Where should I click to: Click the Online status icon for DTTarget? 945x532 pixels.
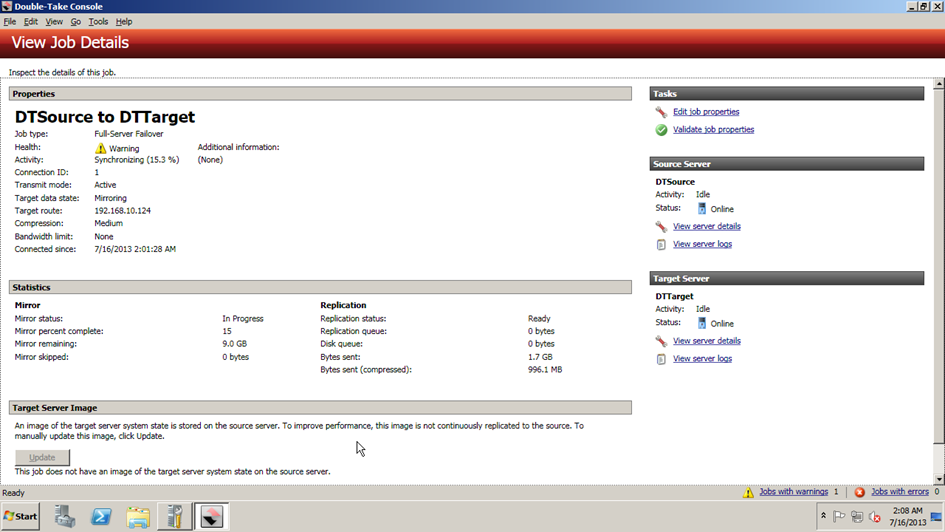(702, 323)
